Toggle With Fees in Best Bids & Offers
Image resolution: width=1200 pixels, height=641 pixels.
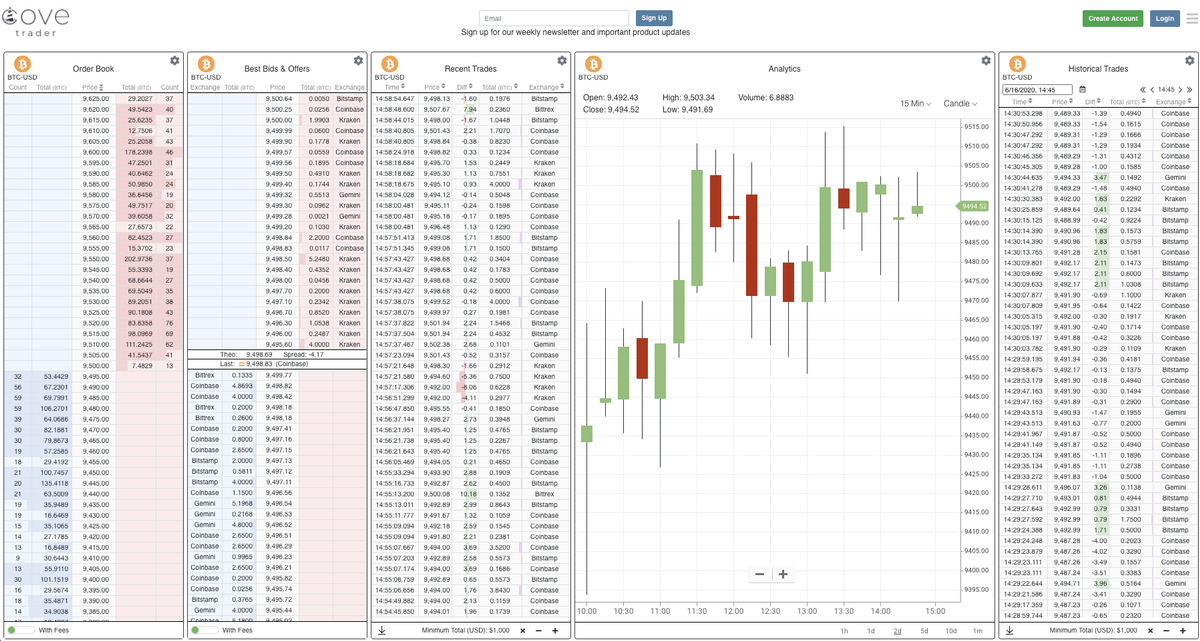tap(203, 630)
